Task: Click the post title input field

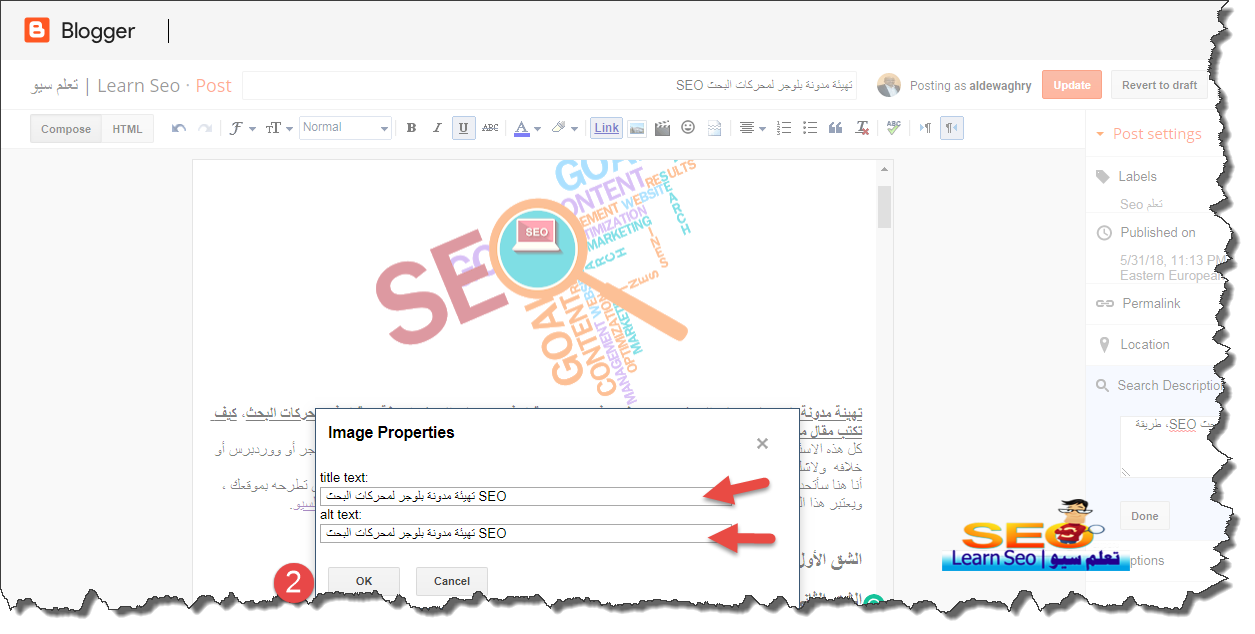Action: (550, 85)
